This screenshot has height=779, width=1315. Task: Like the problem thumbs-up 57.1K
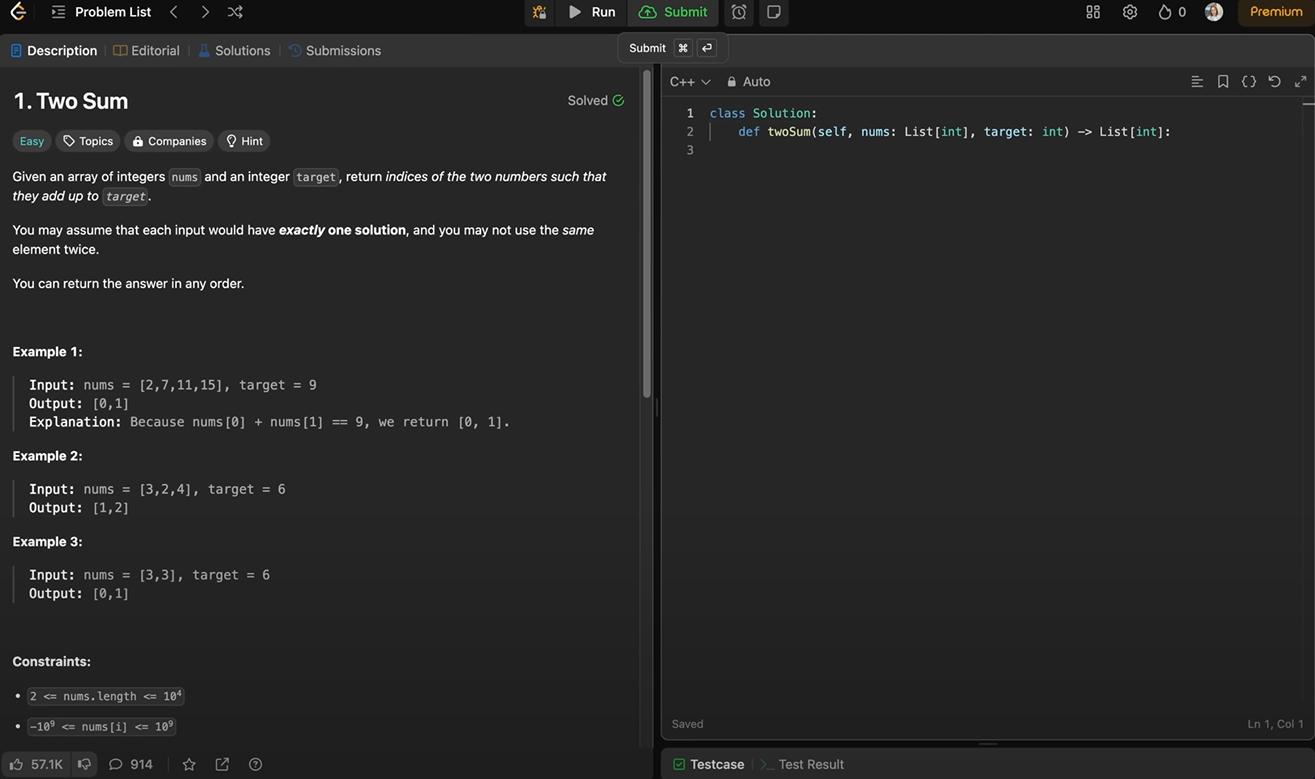37,764
